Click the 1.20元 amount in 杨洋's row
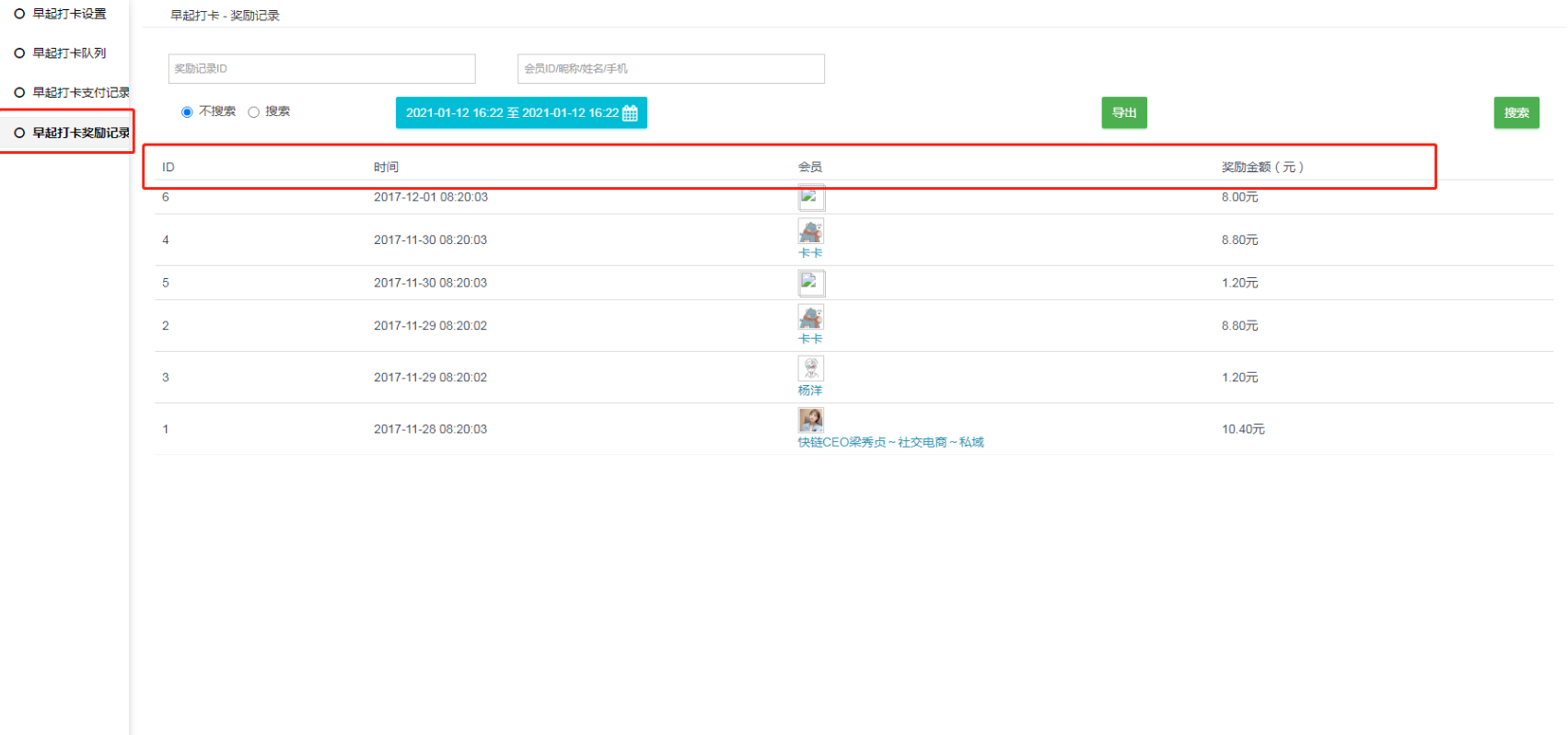This screenshot has height=735, width=1568. tap(1240, 378)
